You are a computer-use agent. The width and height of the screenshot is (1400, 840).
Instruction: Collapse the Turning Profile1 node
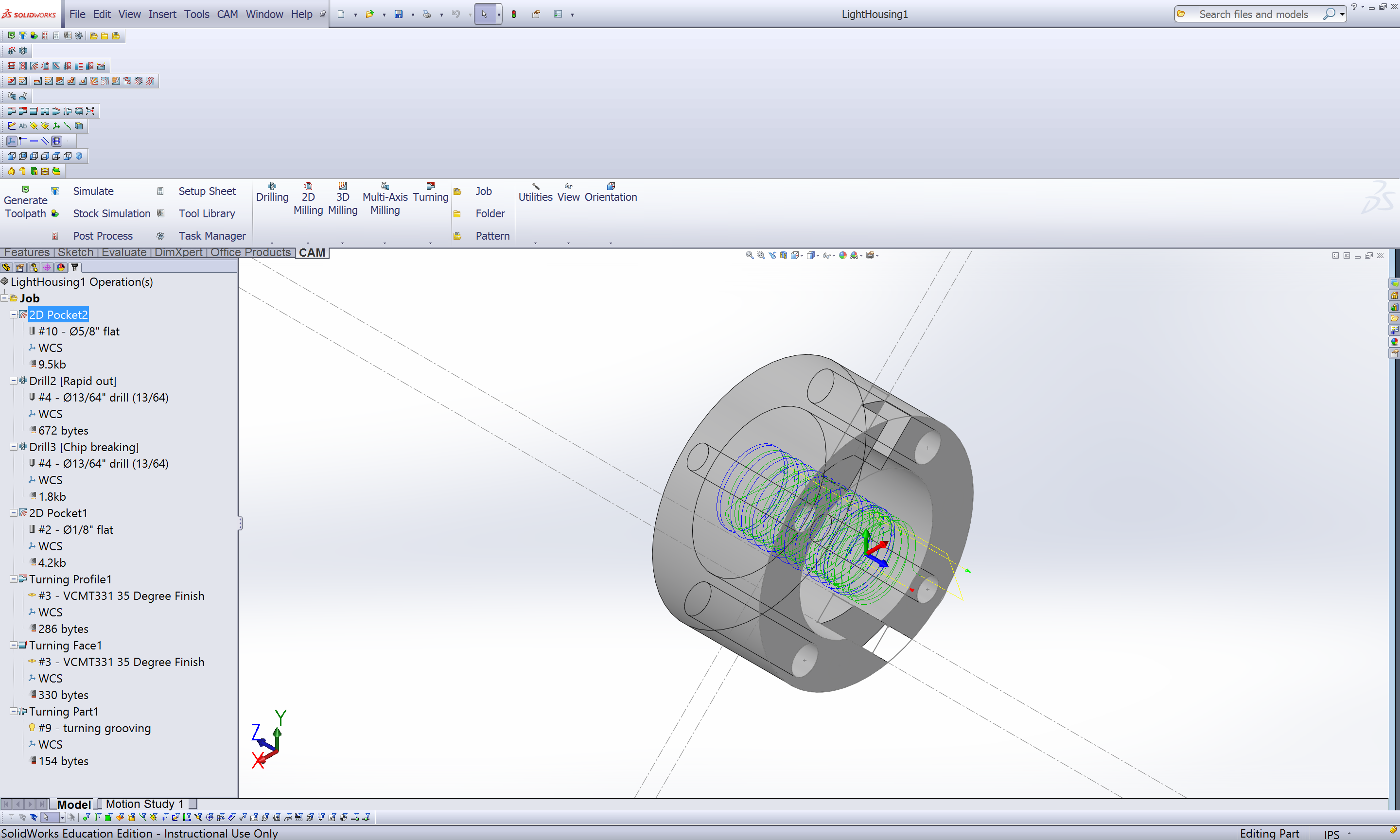pos(13,579)
